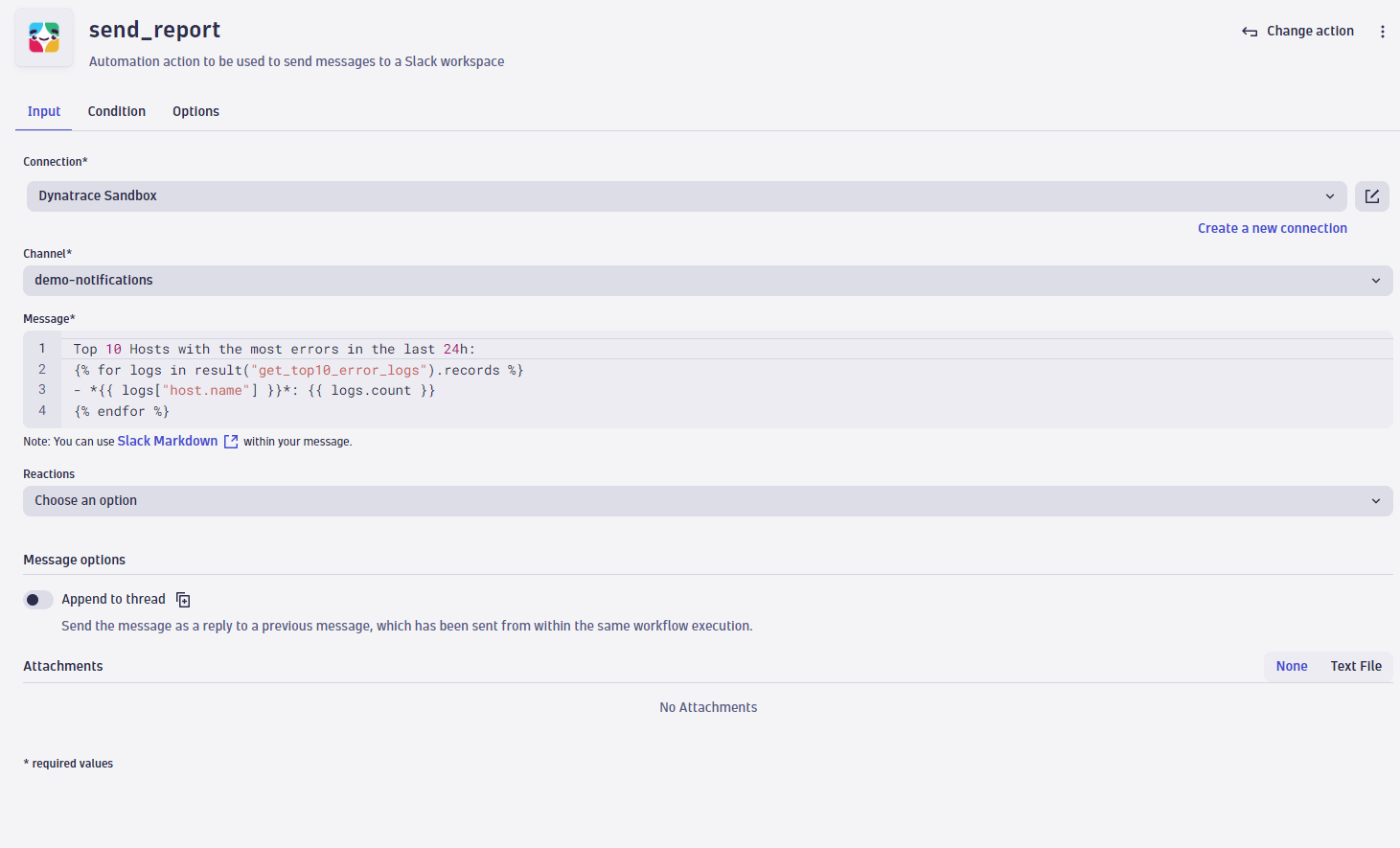The height and width of the screenshot is (848, 1400).
Task: Click line 1 of the message editor
Action: coord(726,350)
